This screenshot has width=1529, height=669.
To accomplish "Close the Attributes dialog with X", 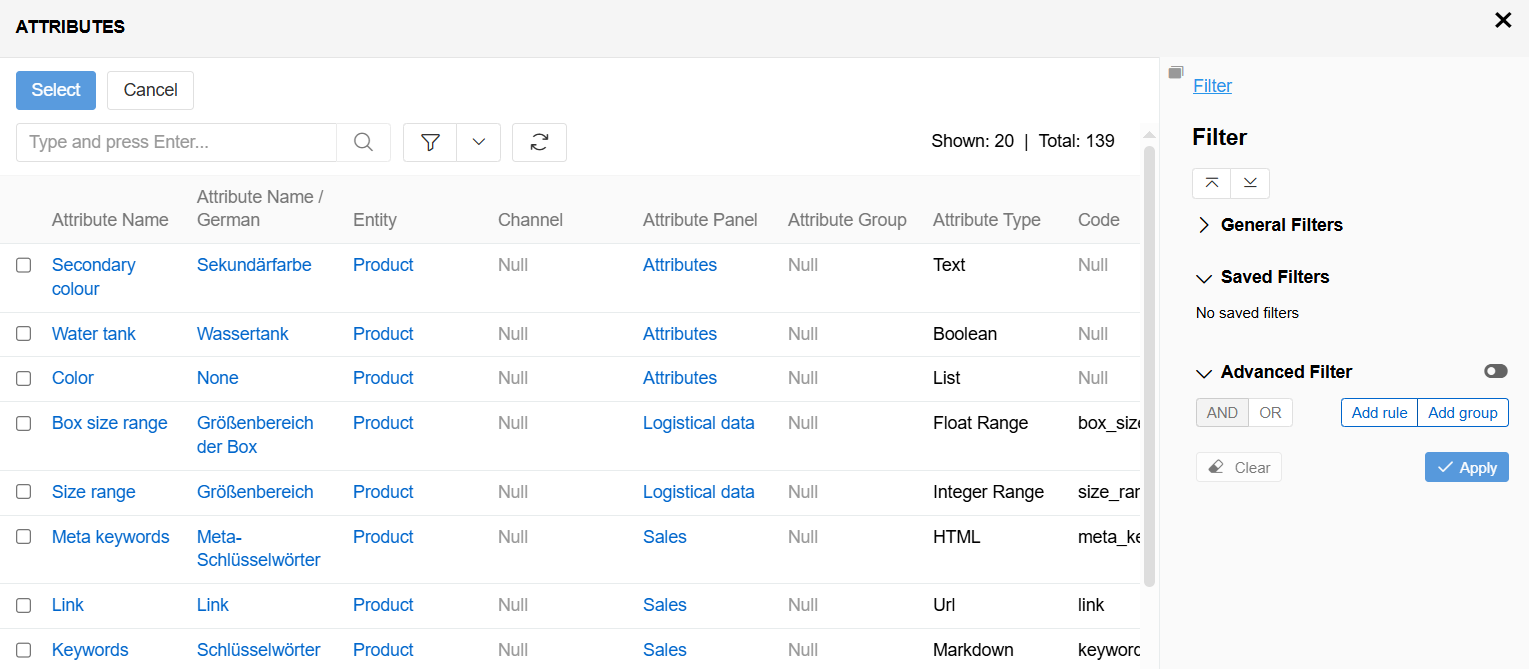I will 1502,20.
